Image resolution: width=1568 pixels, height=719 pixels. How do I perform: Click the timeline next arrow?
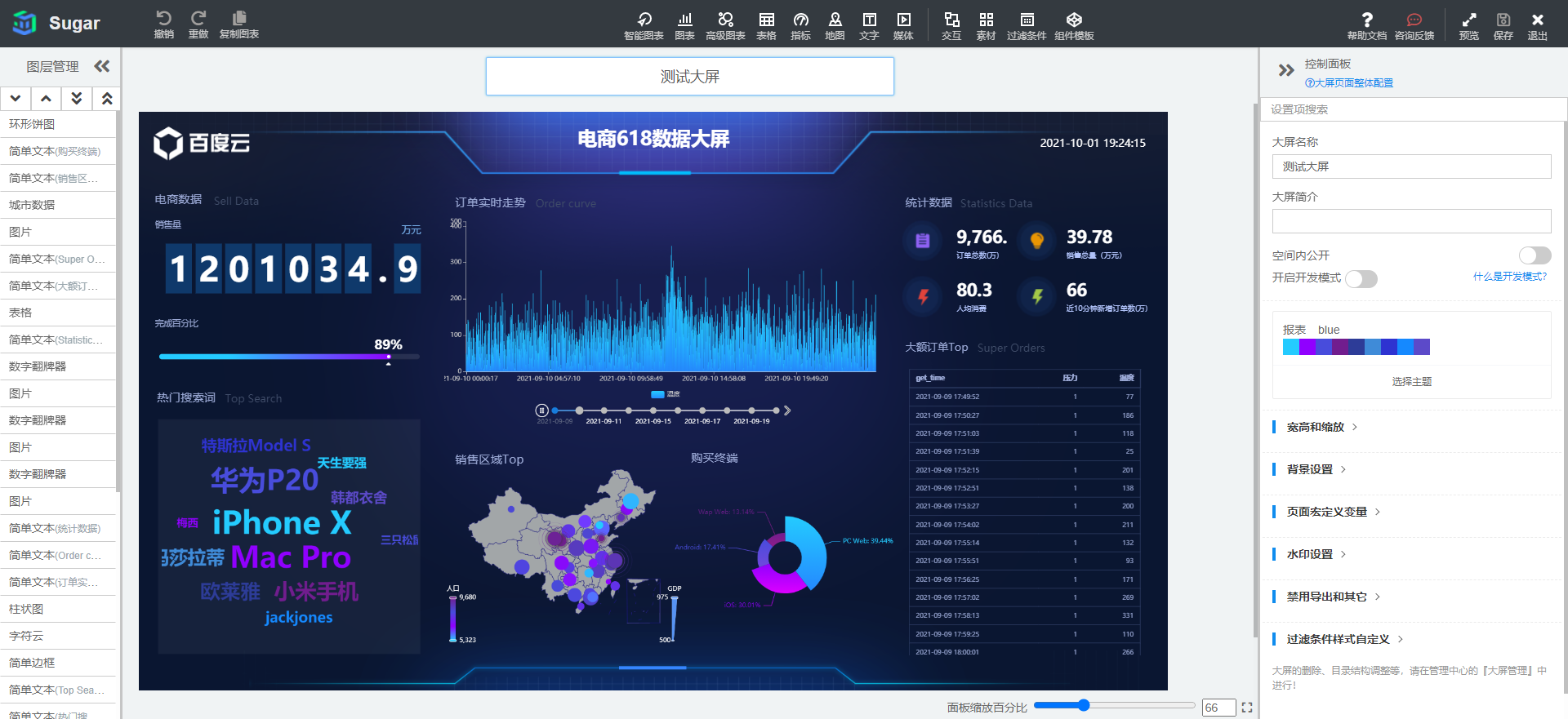(787, 411)
